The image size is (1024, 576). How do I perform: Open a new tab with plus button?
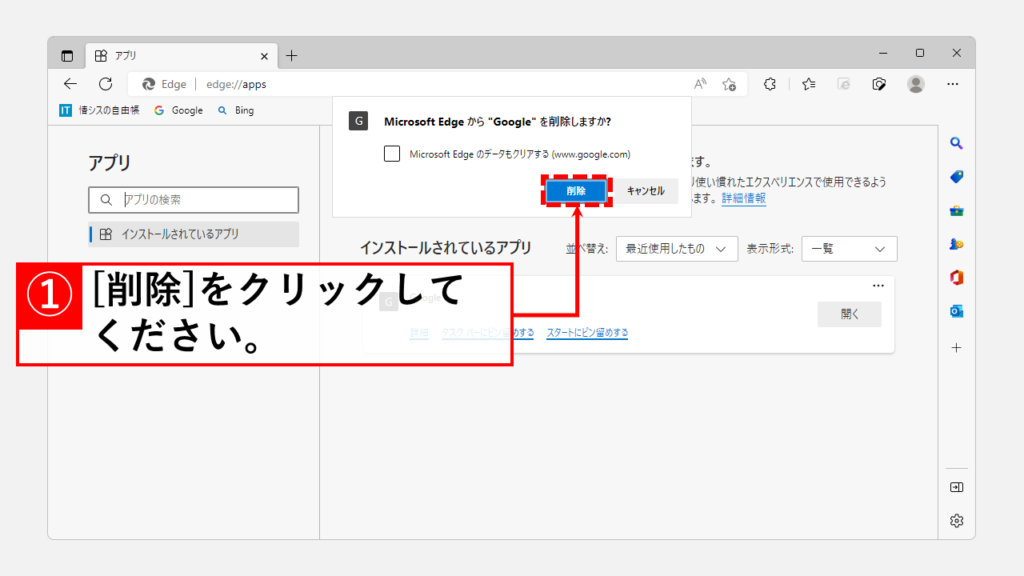coord(292,56)
